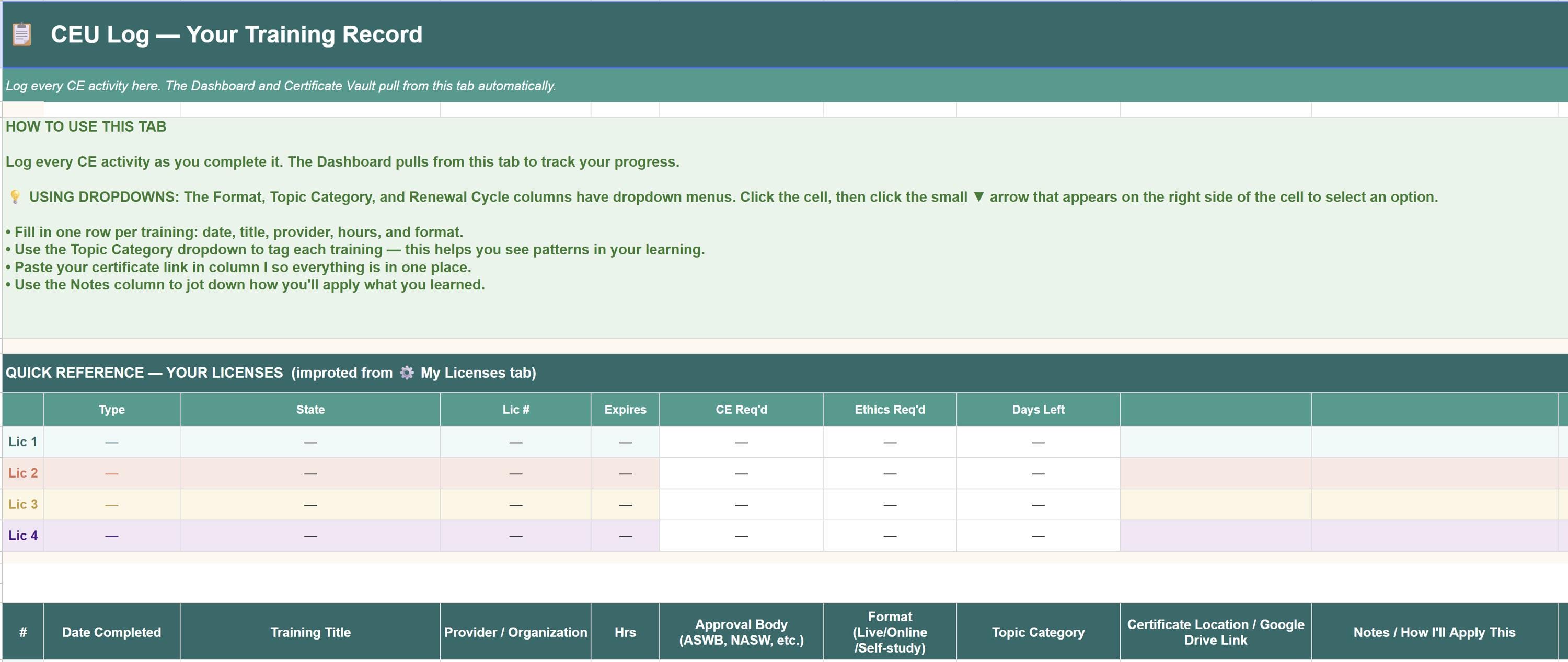Click the Hrs column header
Screen dimensions: 1568x662
pos(625,632)
